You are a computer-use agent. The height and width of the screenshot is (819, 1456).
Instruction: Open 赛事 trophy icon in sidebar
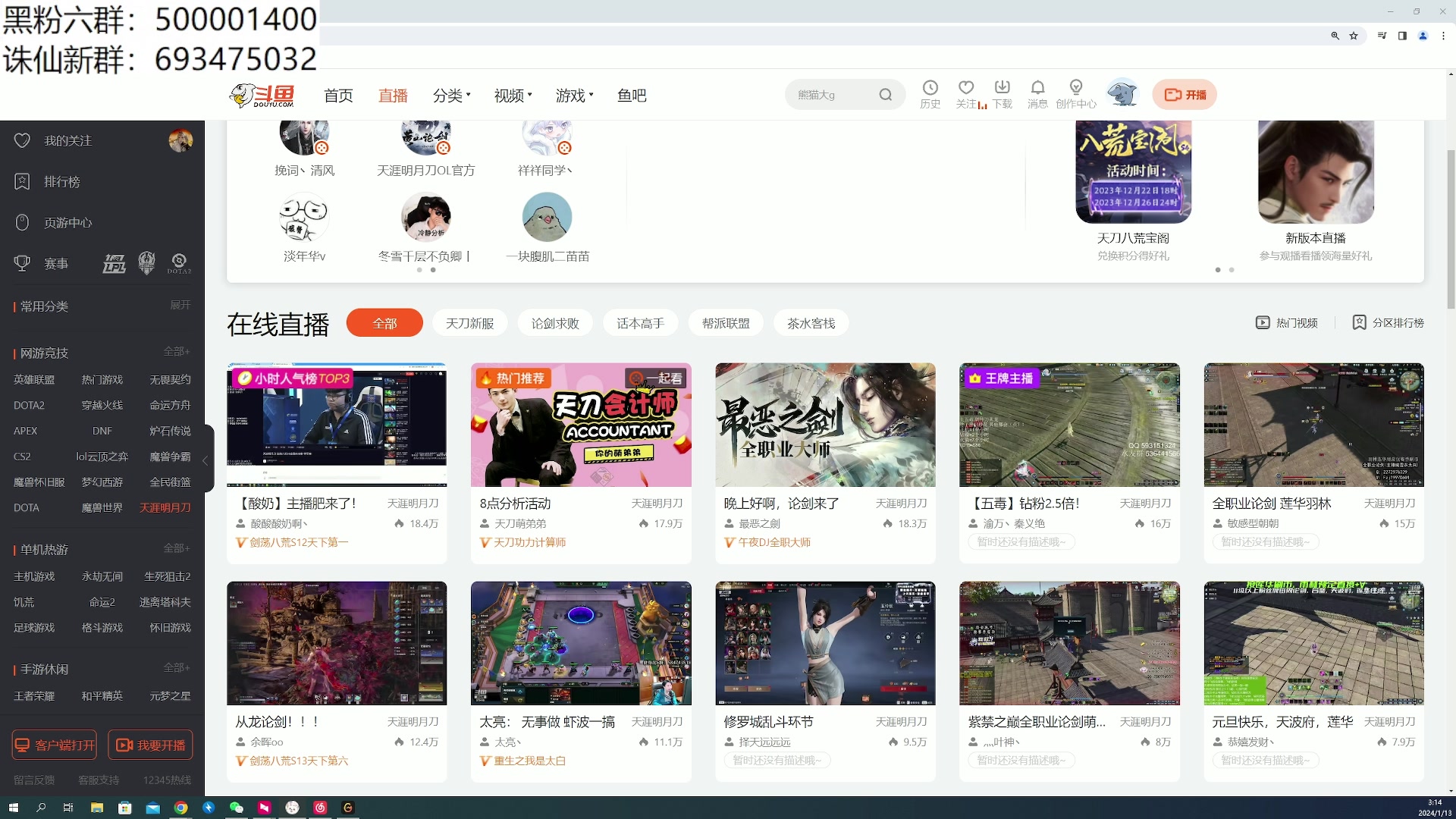click(23, 263)
